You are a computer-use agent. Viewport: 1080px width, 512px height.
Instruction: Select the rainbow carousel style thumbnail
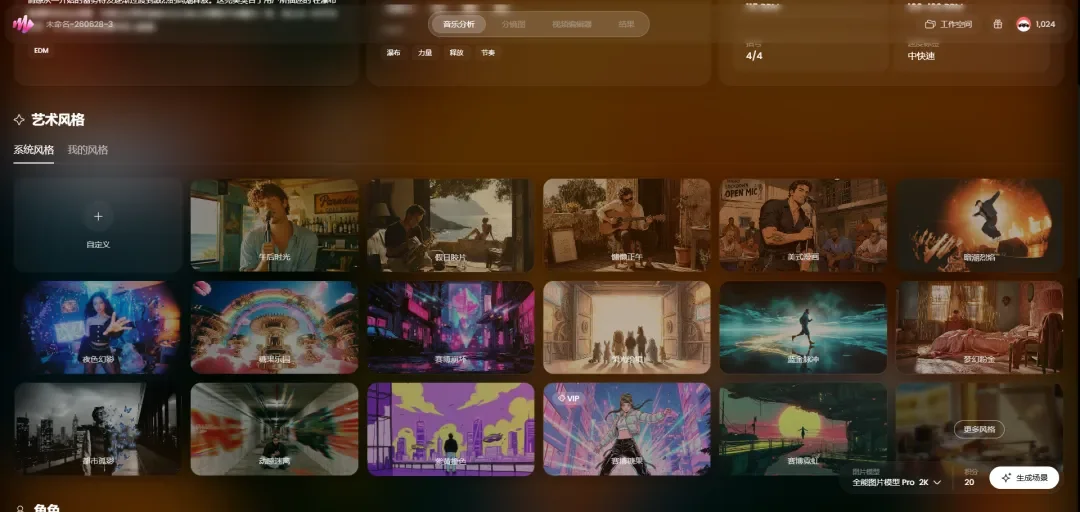[x=274, y=327]
